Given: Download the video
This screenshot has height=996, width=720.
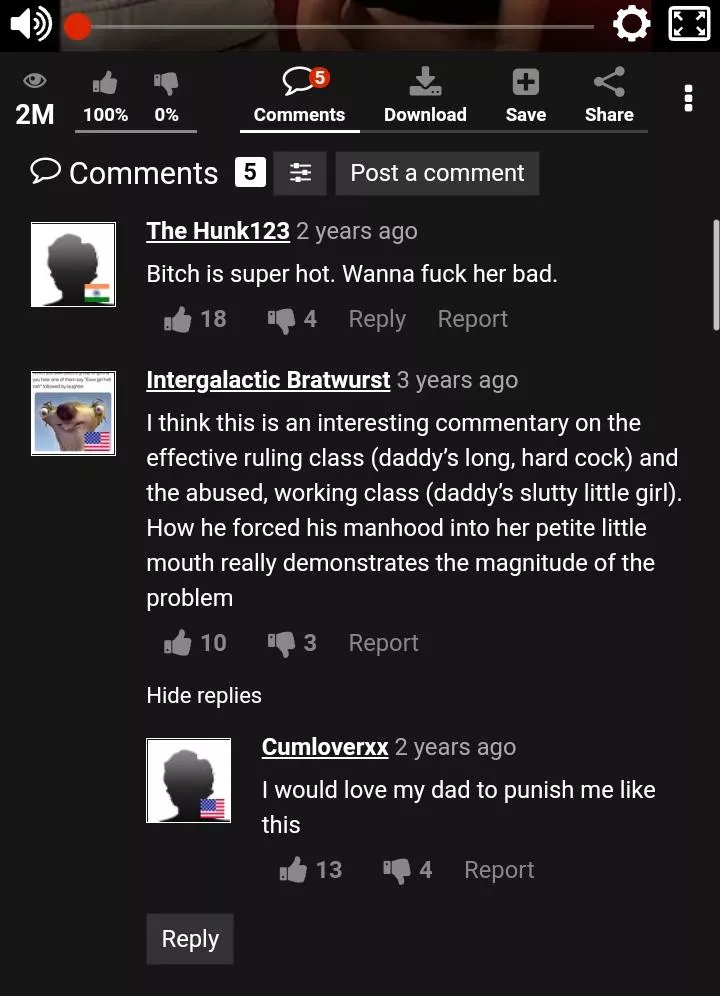Looking at the screenshot, I should pyautogui.click(x=425, y=97).
